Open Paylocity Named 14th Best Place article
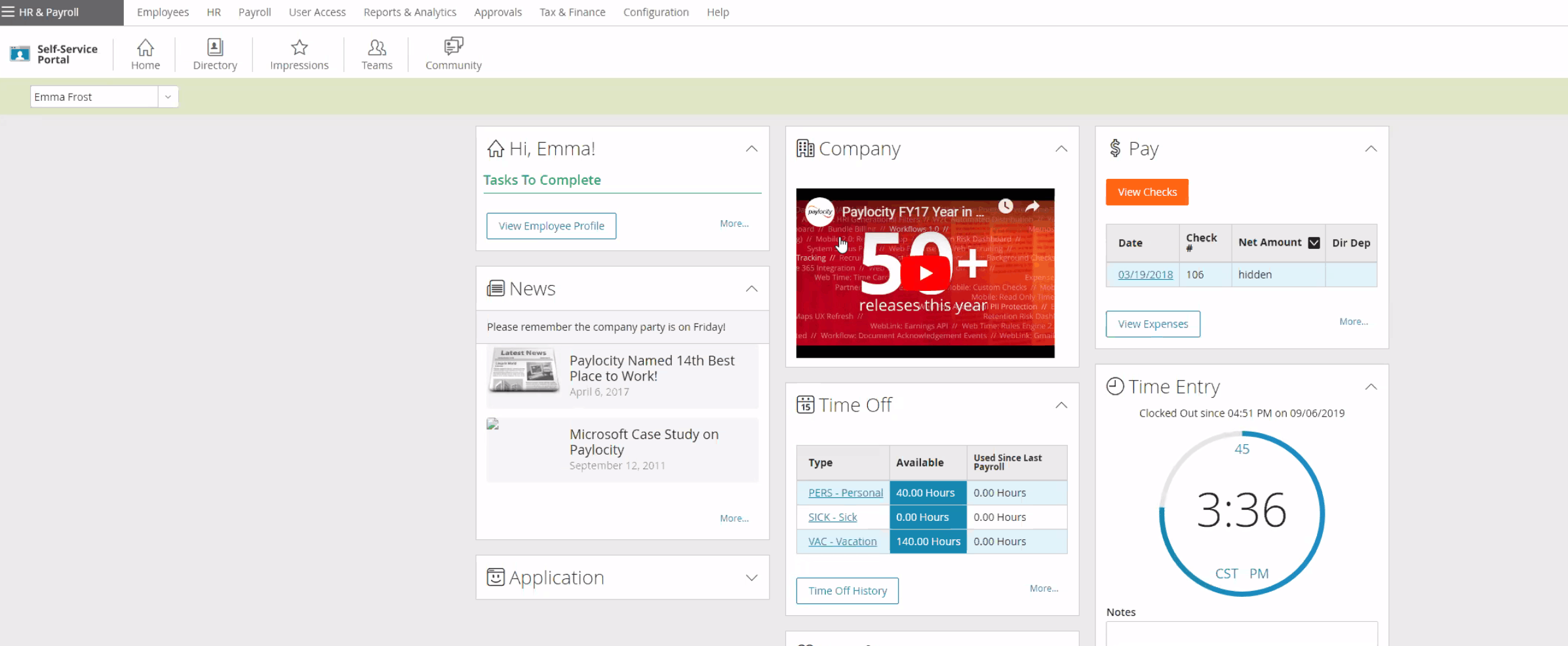The height and width of the screenshot is (646, 1568). 652,368
